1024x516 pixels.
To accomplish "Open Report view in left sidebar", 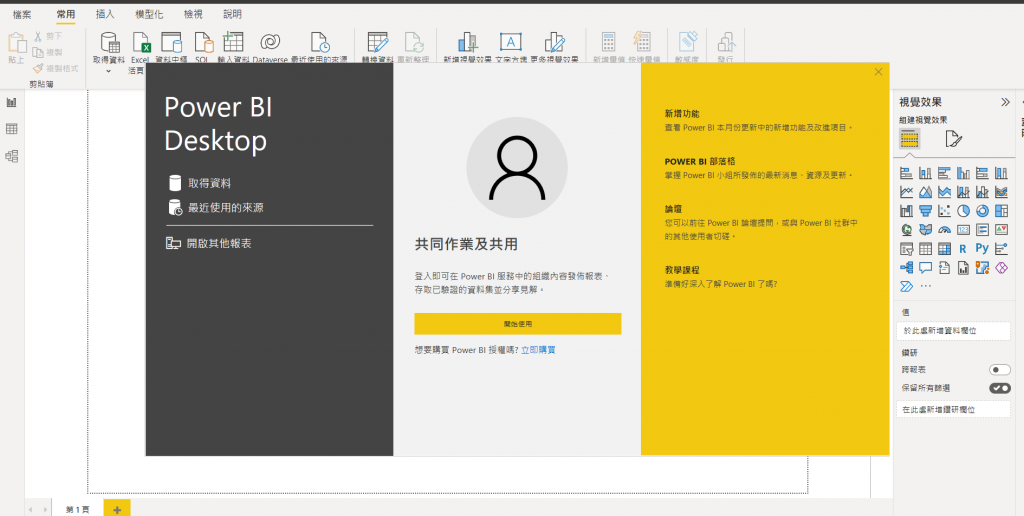I will point(11,102).
